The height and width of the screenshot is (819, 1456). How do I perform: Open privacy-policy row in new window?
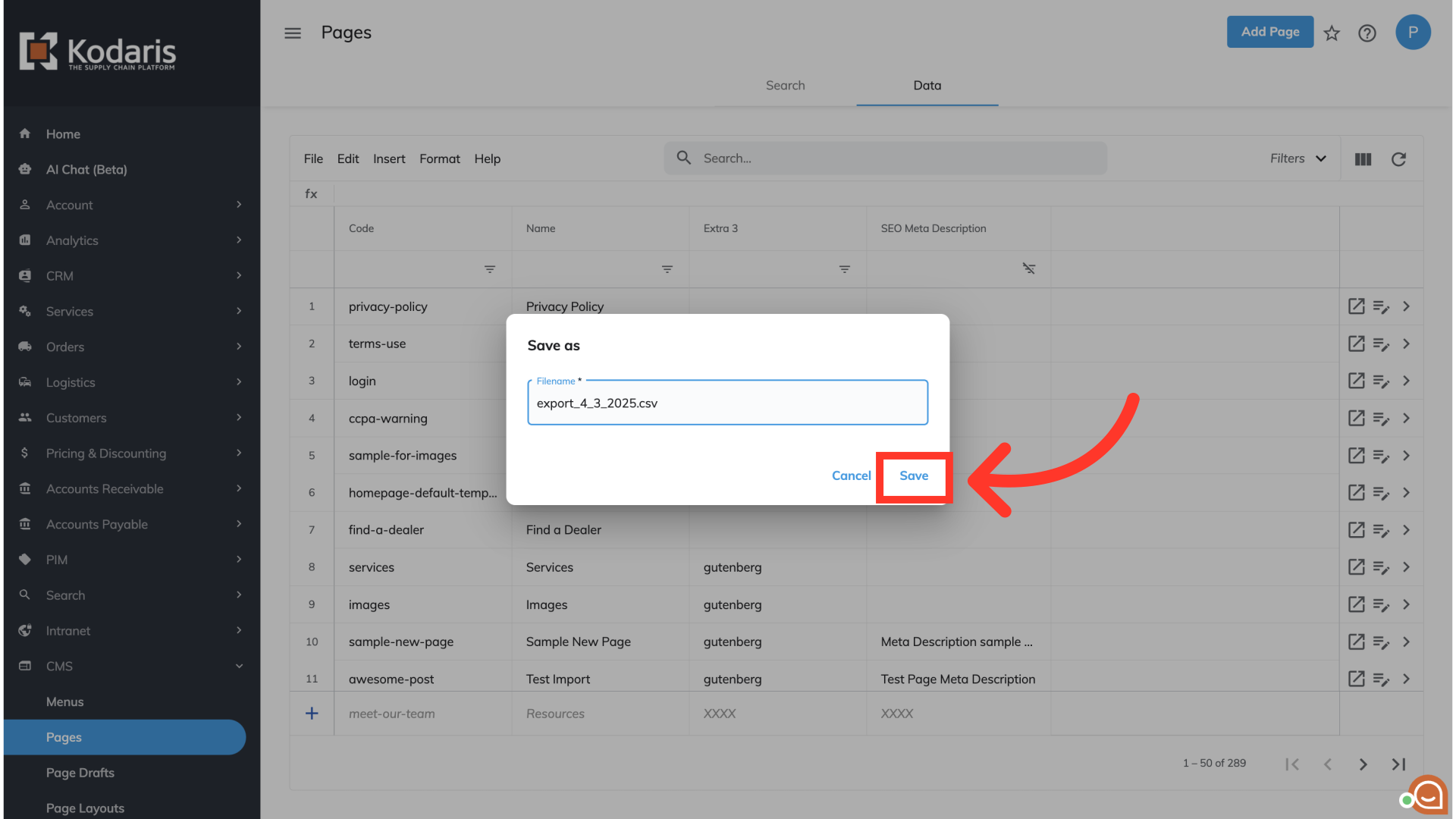click(1356, 306)
